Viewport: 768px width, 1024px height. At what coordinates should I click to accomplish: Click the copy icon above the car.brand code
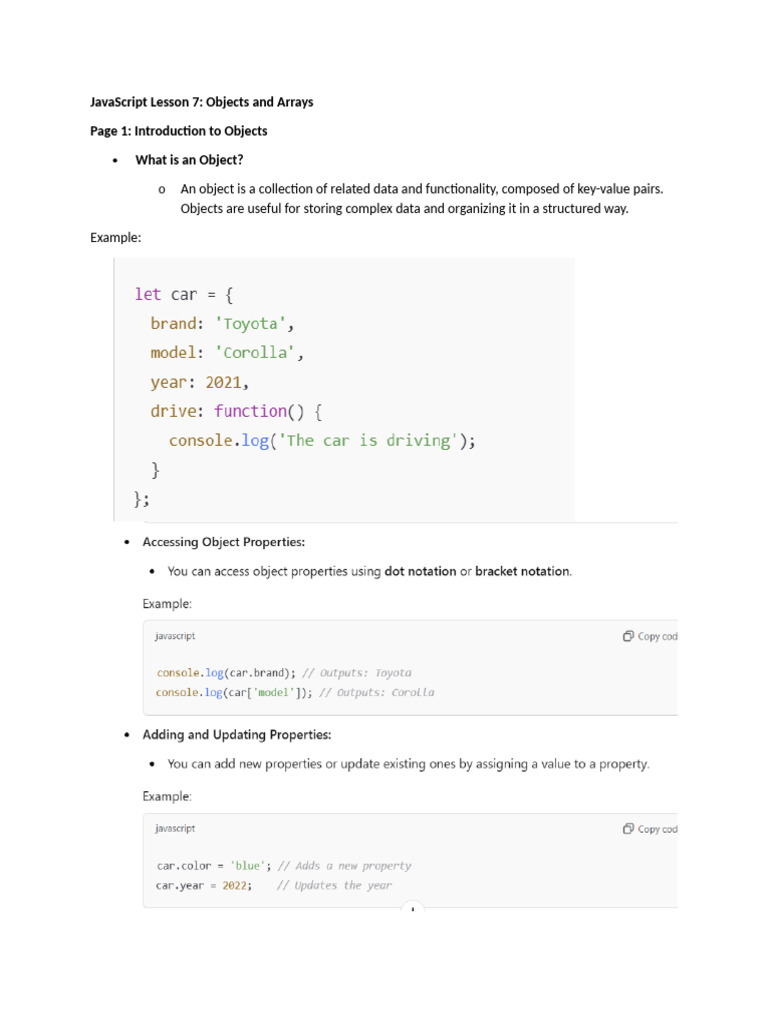pos(628,636)
